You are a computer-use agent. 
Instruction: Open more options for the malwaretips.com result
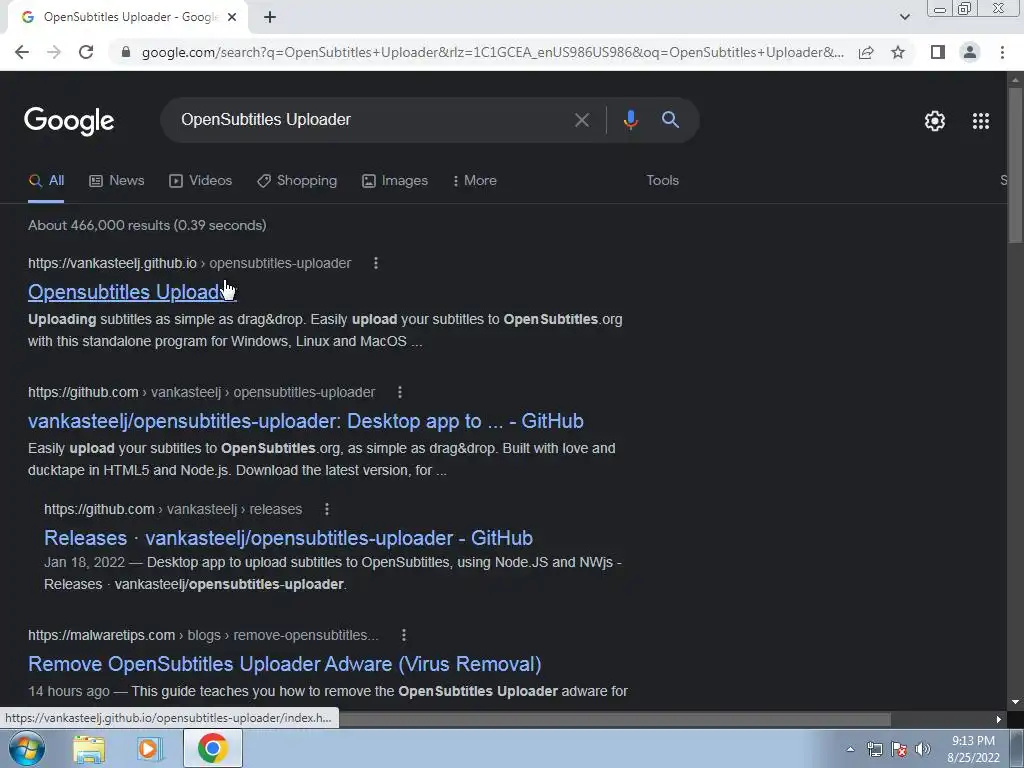(404, 635)
